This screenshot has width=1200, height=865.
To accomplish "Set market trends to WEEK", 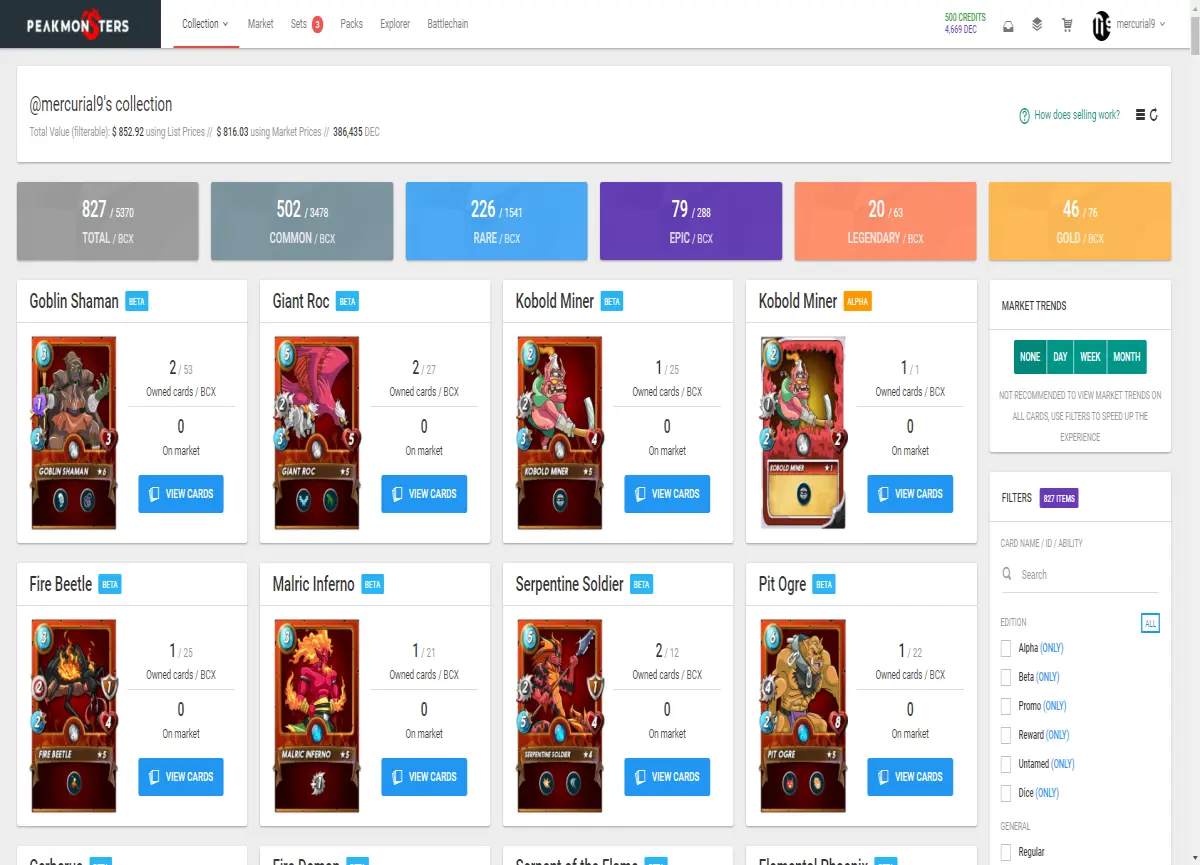I will click(1090, 357).
